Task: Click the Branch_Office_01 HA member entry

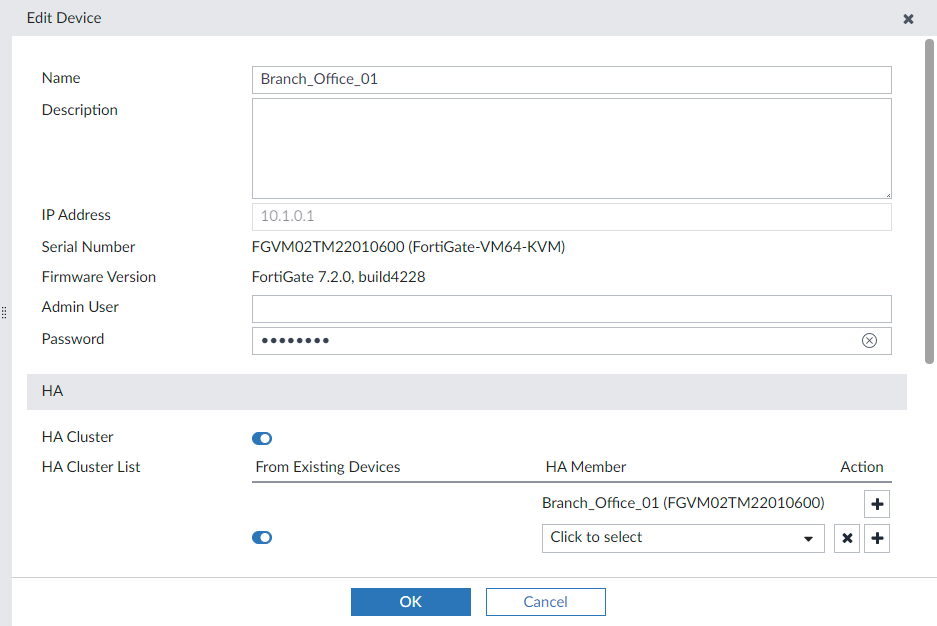Action: (x=683, y=503)
